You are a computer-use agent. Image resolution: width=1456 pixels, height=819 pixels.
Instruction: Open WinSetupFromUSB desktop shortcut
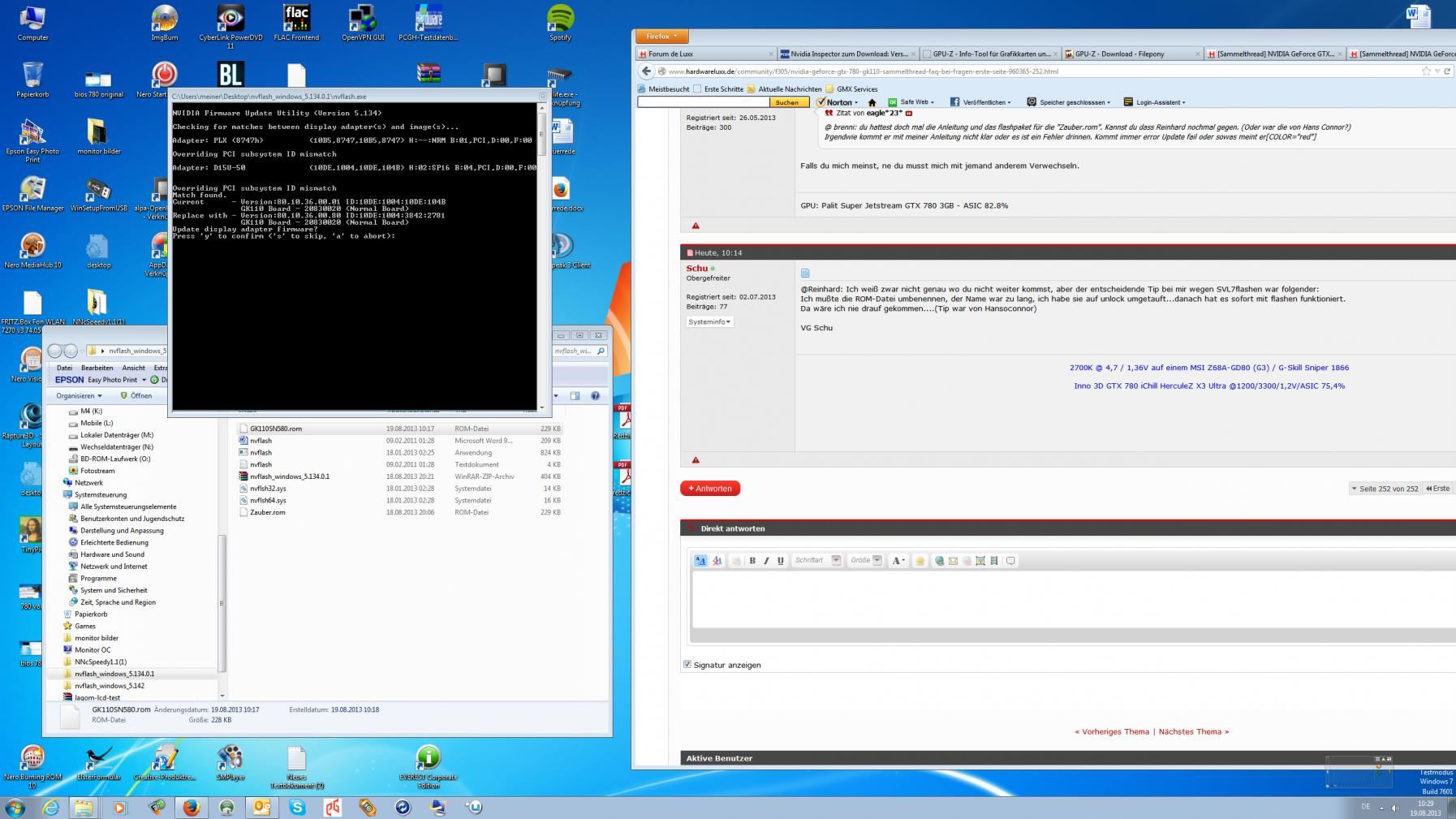tap(98, 195)
